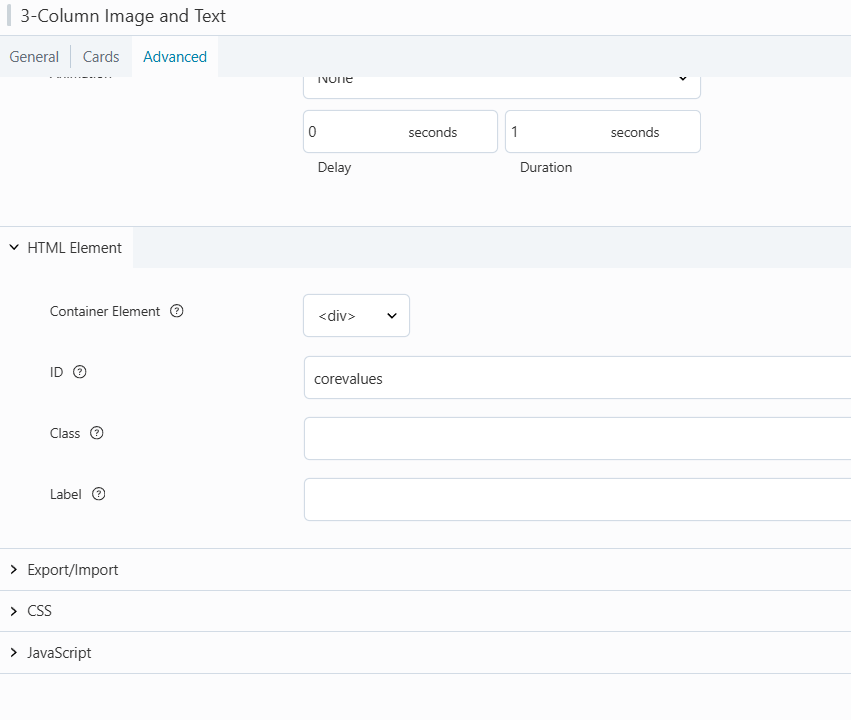Image resolution: width=851 pixels, height=720 pixels.
Task: Click the Delay caption under the input
Action: tap(334, 168)
